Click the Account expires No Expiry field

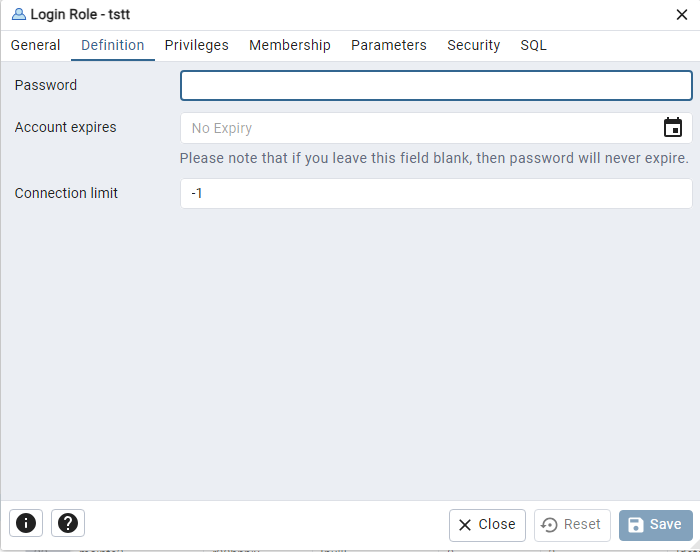tap(420, 128)
